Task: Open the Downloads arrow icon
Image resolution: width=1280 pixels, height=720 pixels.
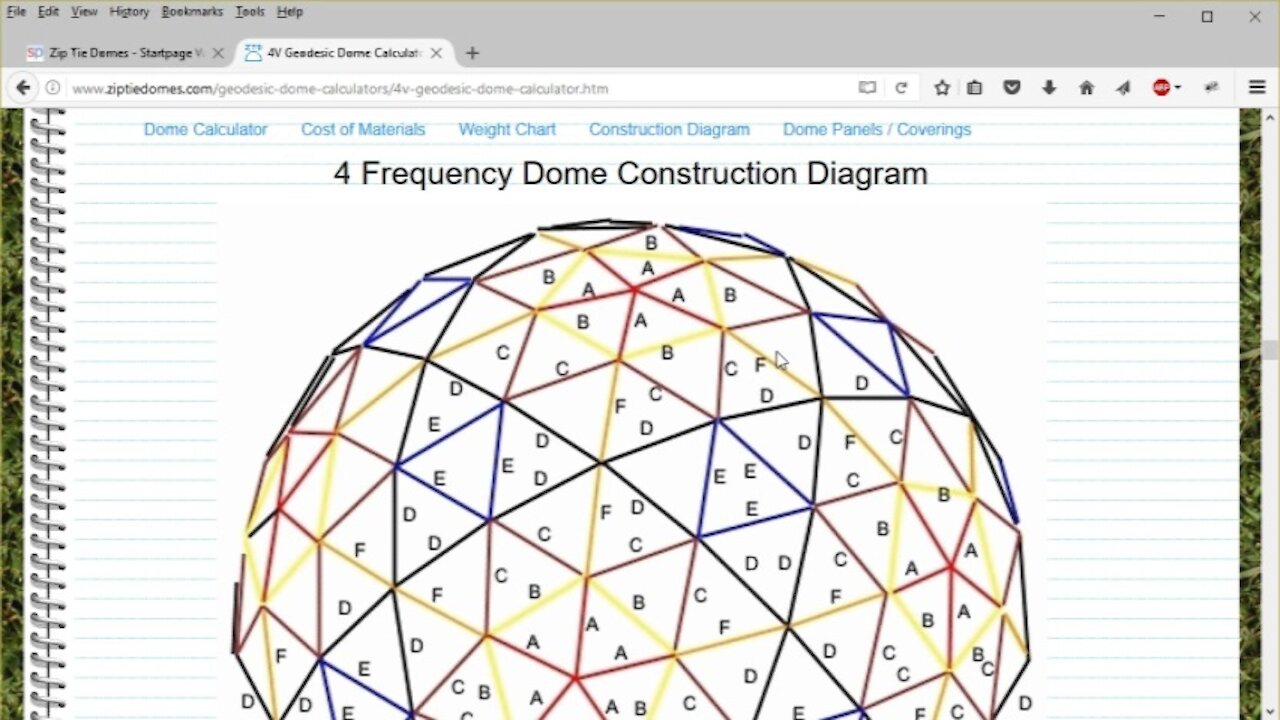Action: pyautogui.click(x=1049, y=88)
